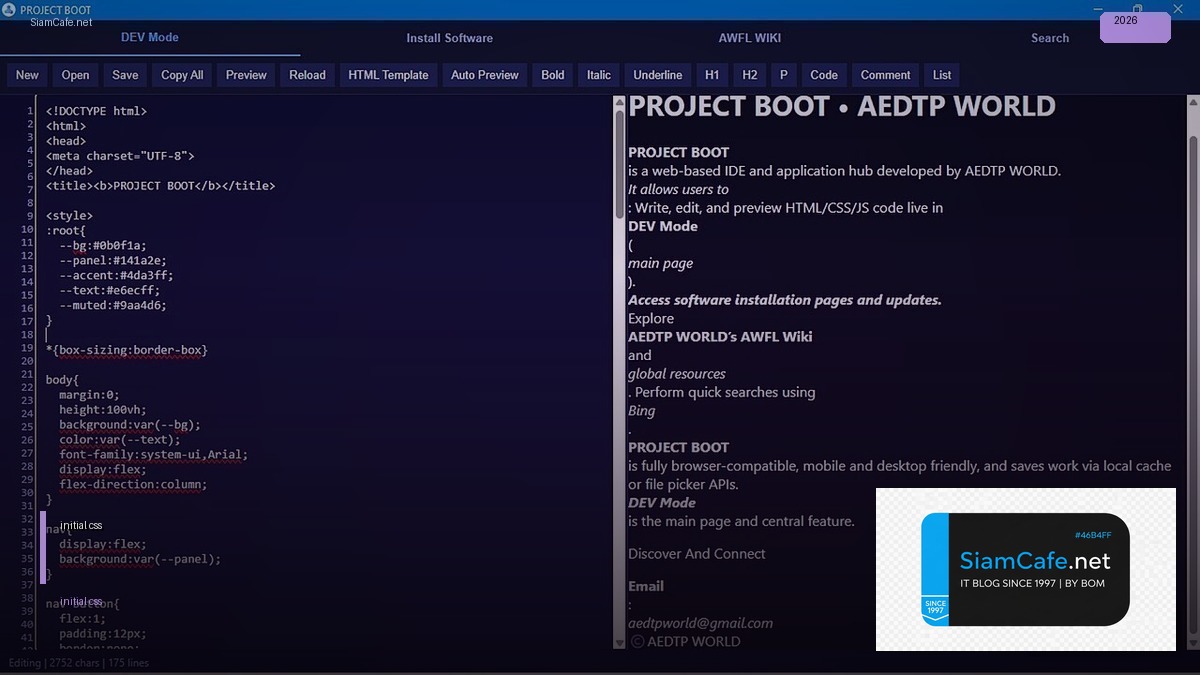The height and width of the screenshot is (675, 1200).
Task: Insert a List element
Action: [x=941, y=74]
